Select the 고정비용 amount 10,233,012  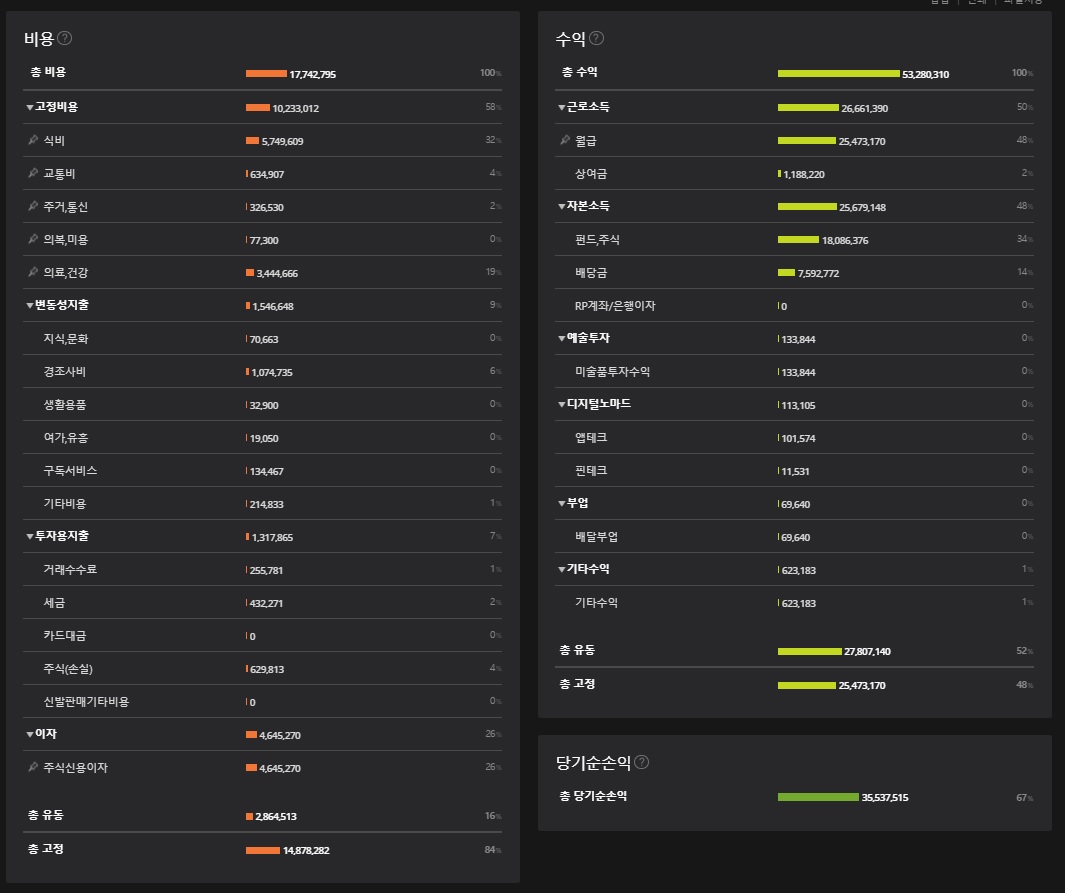click(295, 108)
